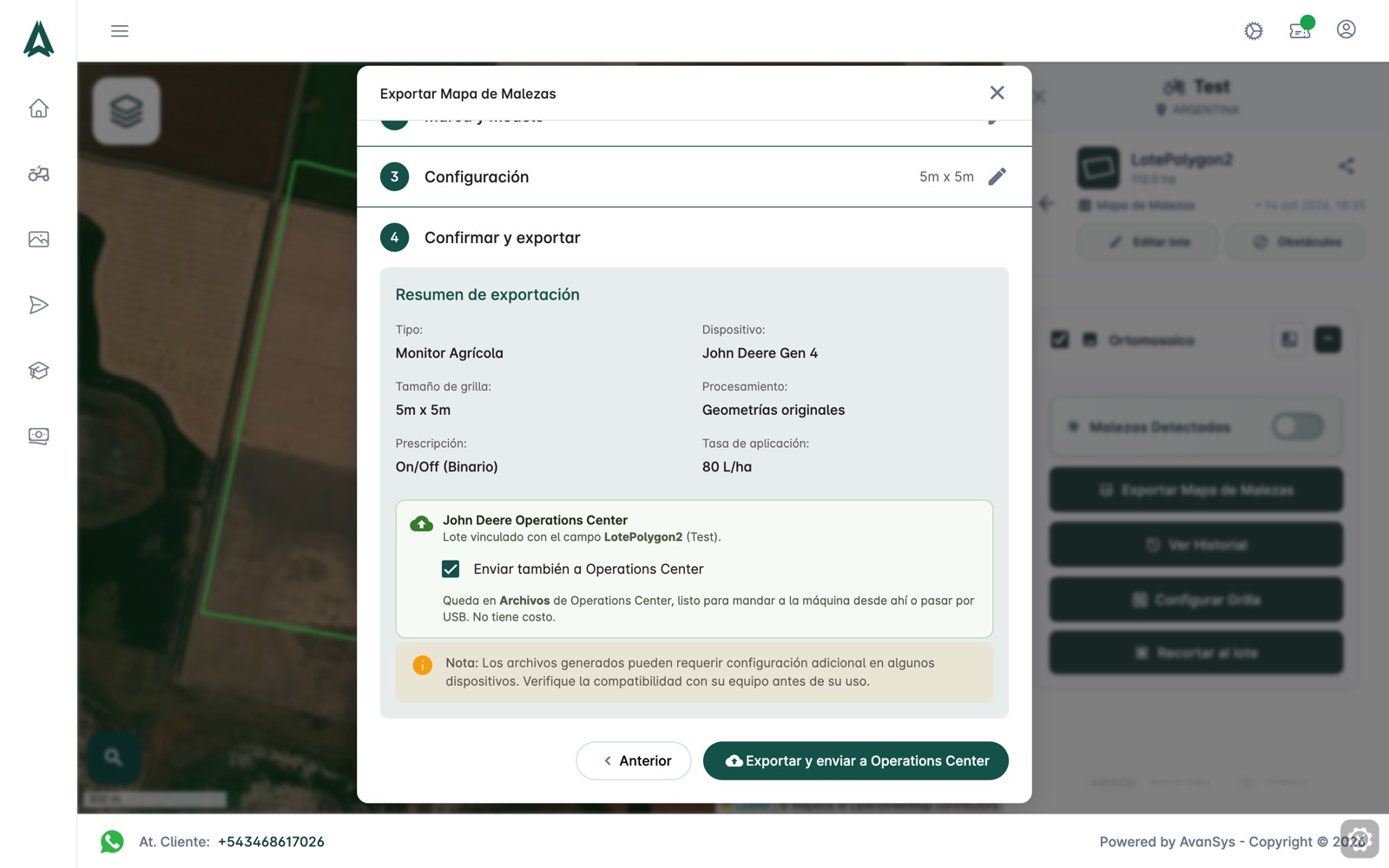Viewport: 1389px width, 868px height.
Task: Click Obstáculos button in side panel
Action: [1296, 242]
